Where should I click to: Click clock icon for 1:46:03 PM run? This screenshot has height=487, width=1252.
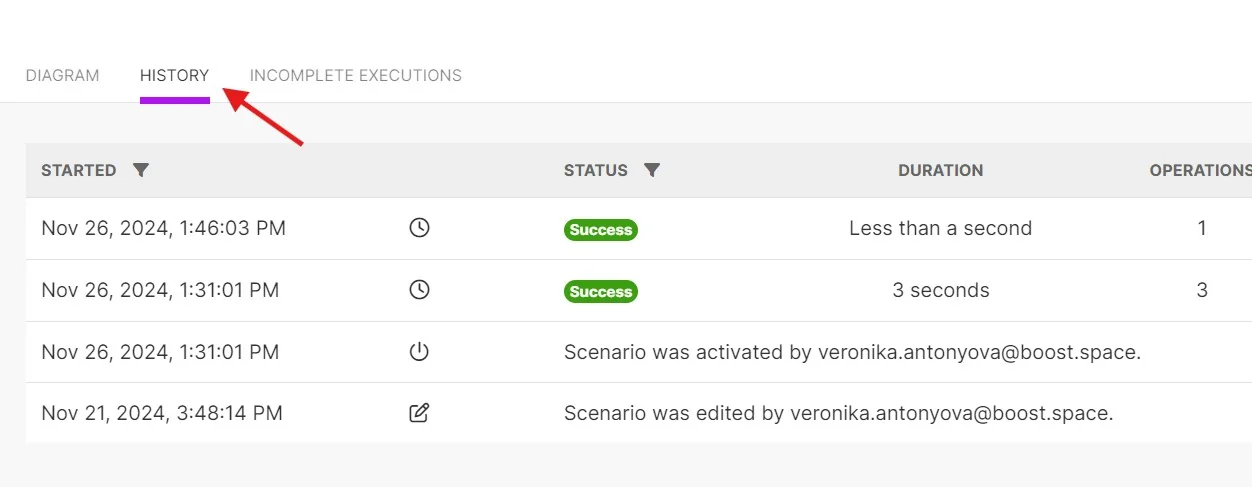[x=420, y=228]
